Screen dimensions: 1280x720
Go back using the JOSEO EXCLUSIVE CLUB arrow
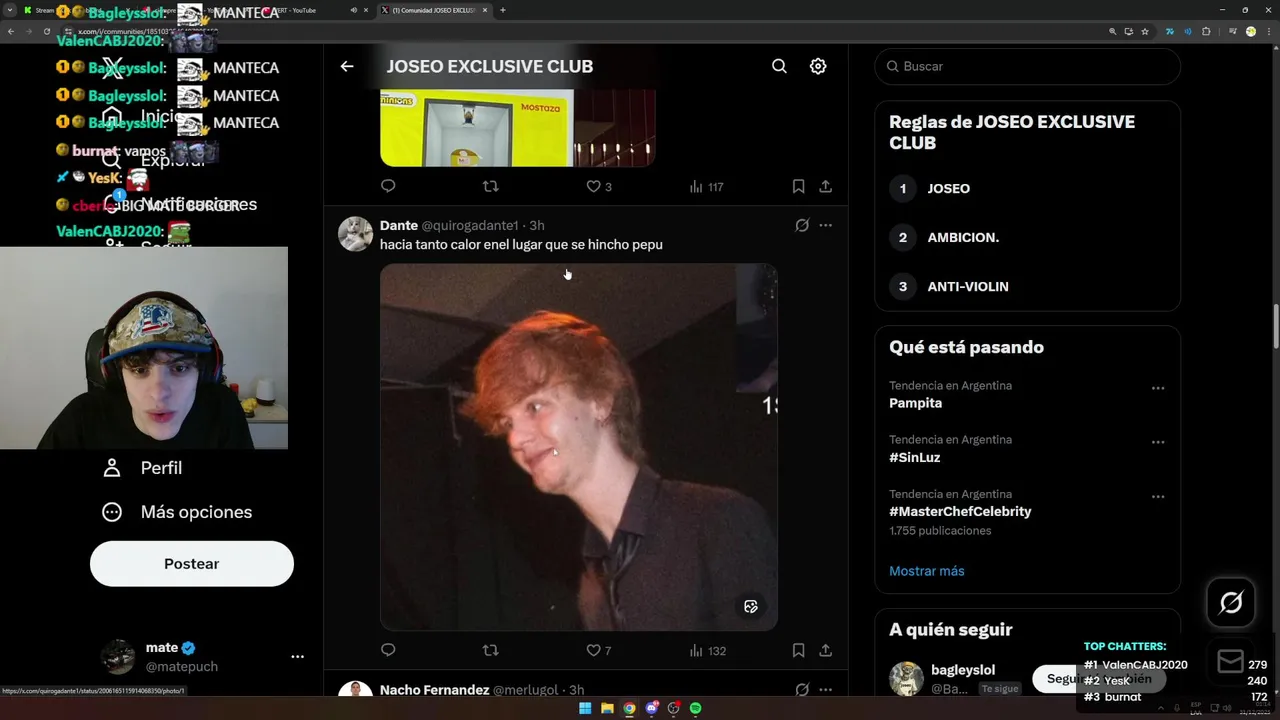coord(347,66)
